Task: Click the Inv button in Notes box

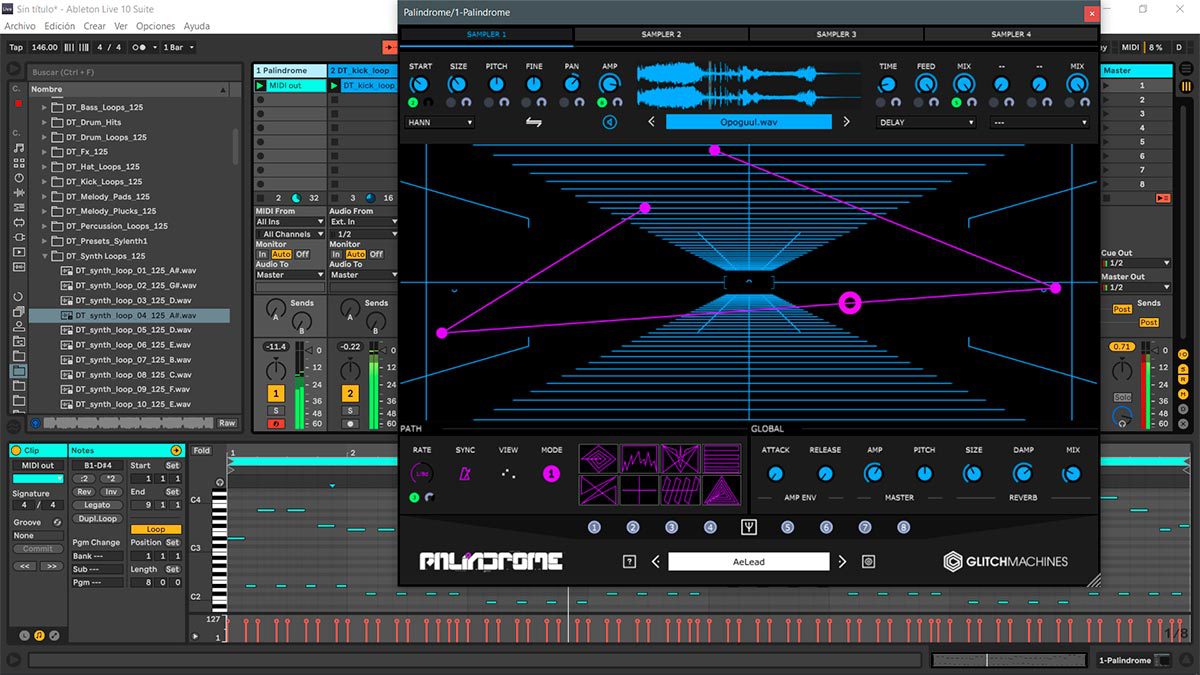Action: point(111,492)
